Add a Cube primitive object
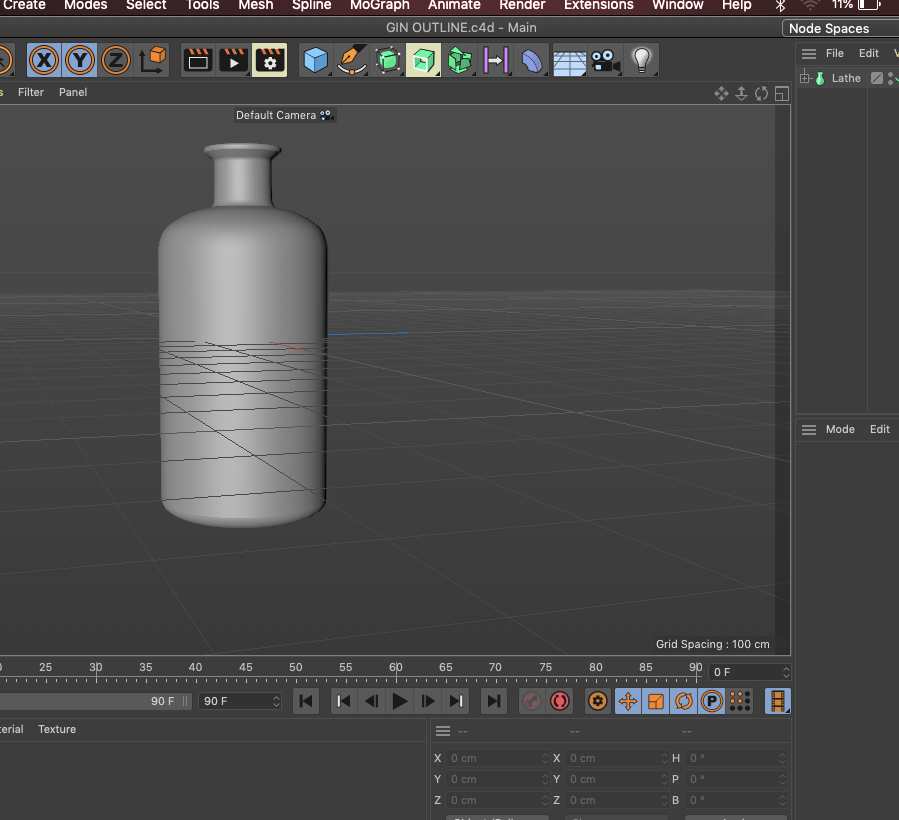The image size is (899, 820). (x=316, y=61)
